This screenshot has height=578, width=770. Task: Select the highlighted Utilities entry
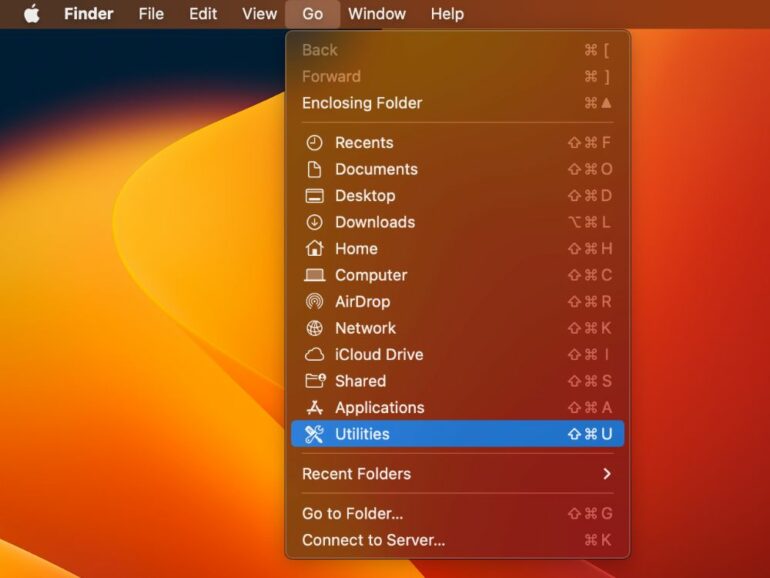click(457, 434)
